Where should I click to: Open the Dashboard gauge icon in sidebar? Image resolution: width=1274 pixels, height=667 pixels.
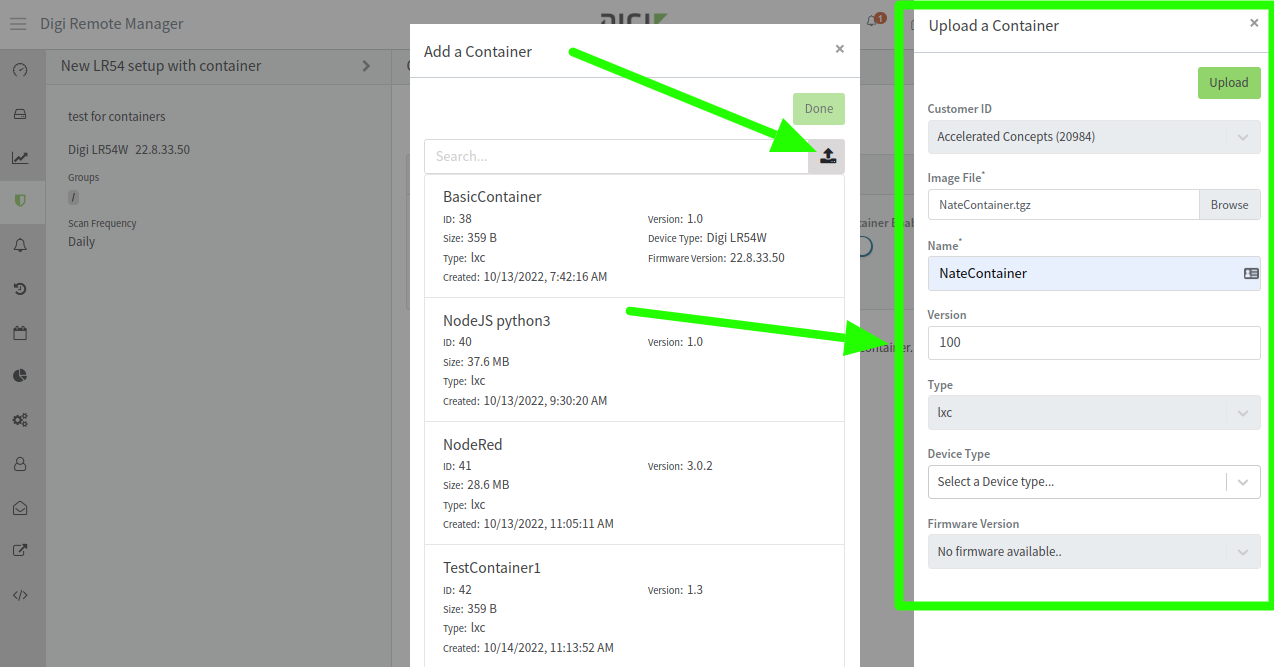click(20, 70)
